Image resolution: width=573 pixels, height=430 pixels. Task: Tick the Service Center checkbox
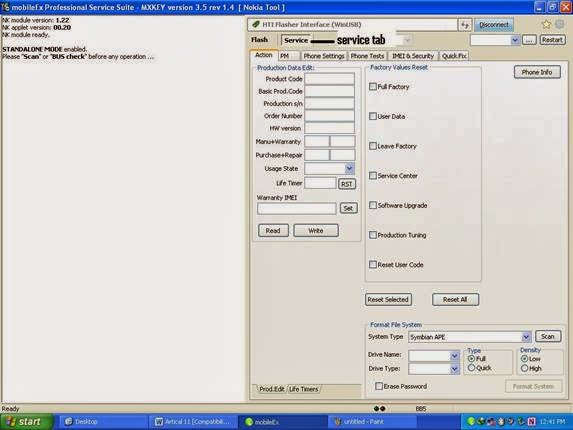pos(372,176)
